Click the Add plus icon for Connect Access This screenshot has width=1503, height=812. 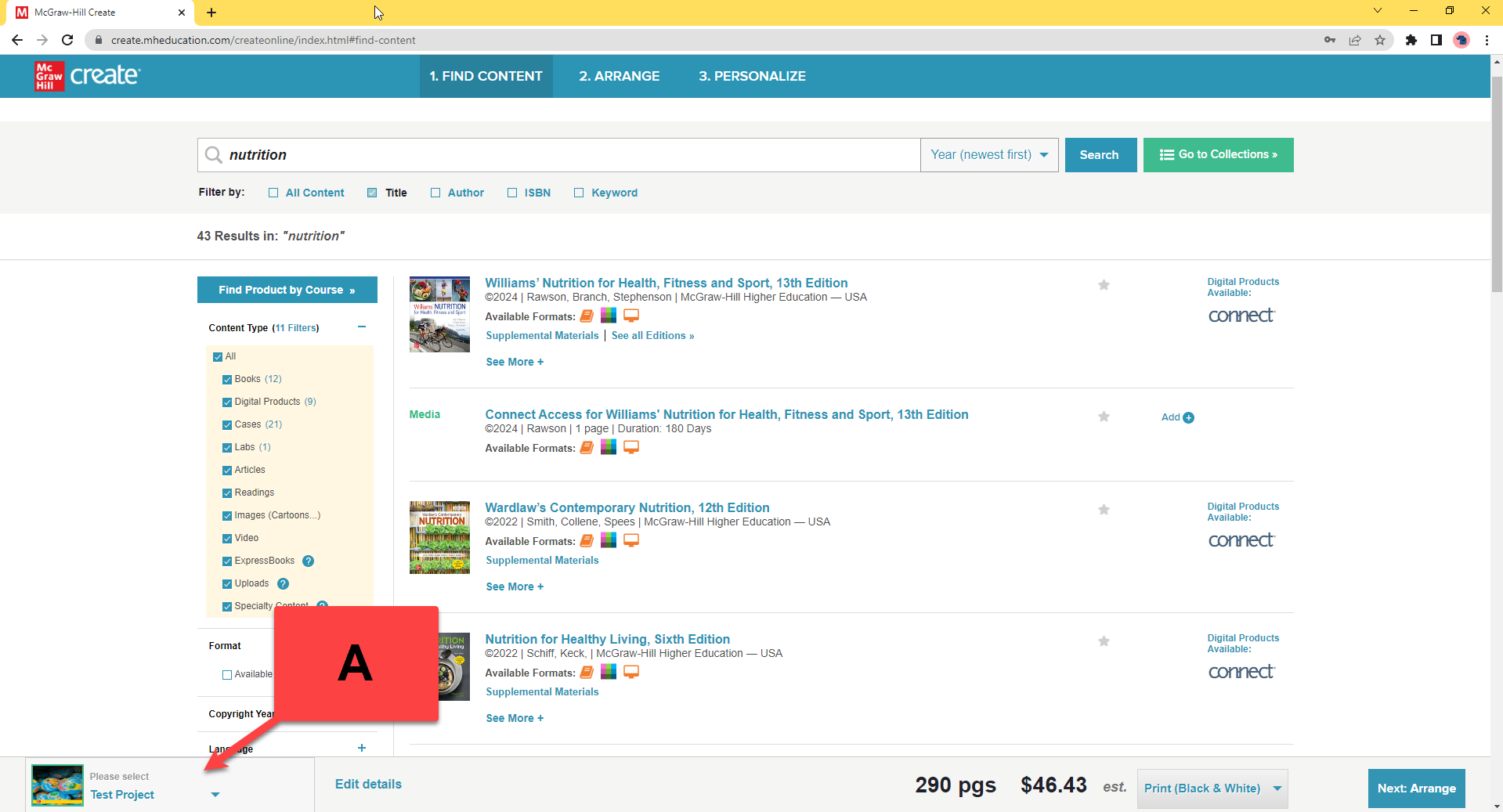click(1187, 417)
